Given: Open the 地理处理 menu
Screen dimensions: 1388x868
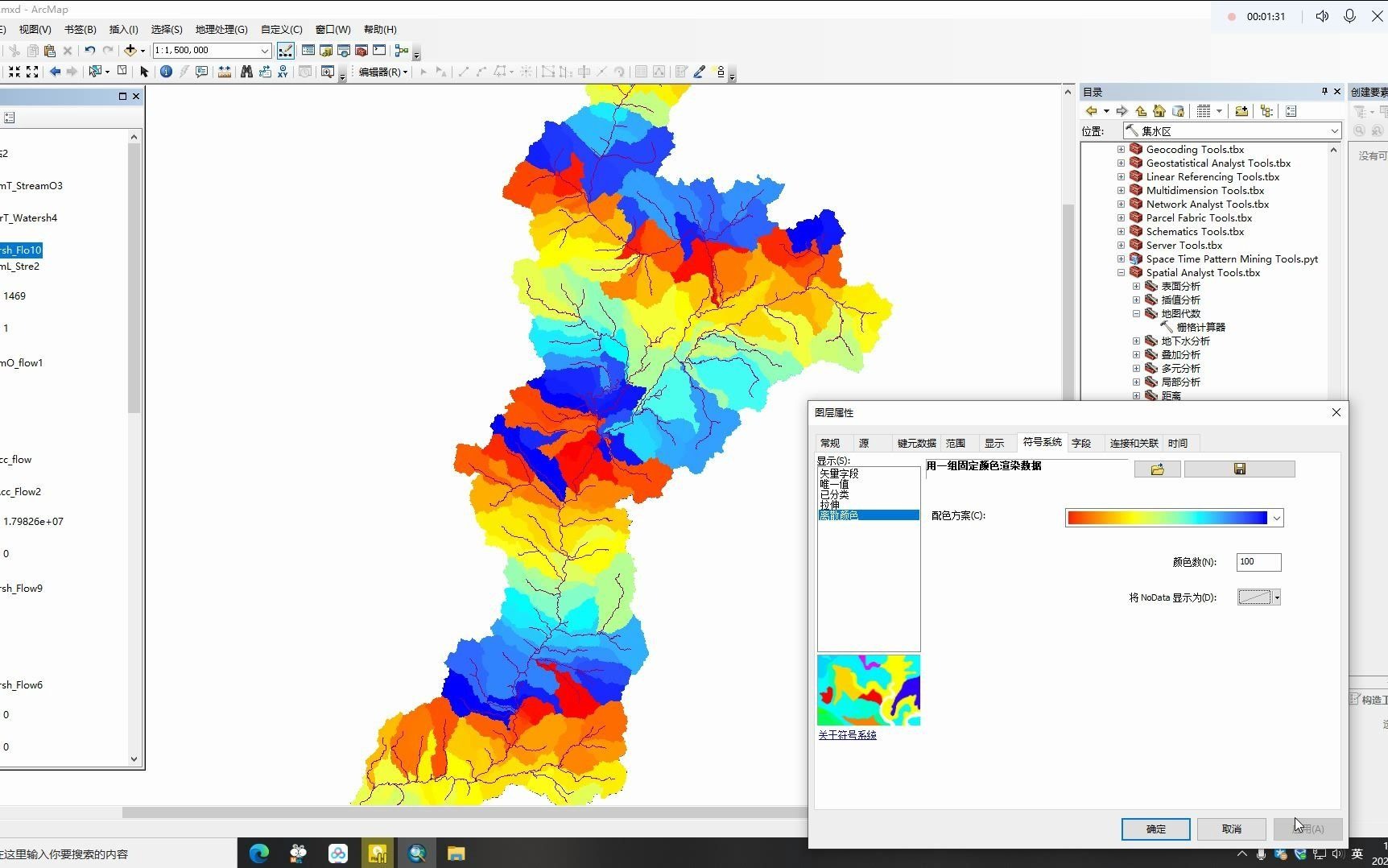Looking at the screenshot, I should (x=221, y=29).
